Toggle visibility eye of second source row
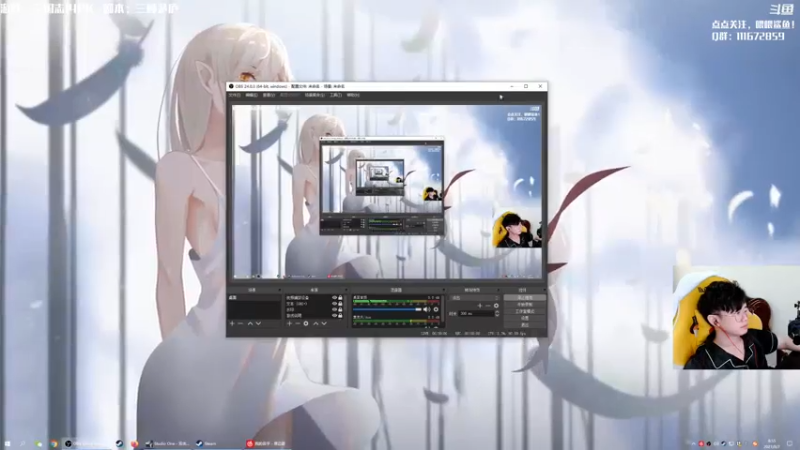This screenshot has height=450, width=800. (335, 304)
